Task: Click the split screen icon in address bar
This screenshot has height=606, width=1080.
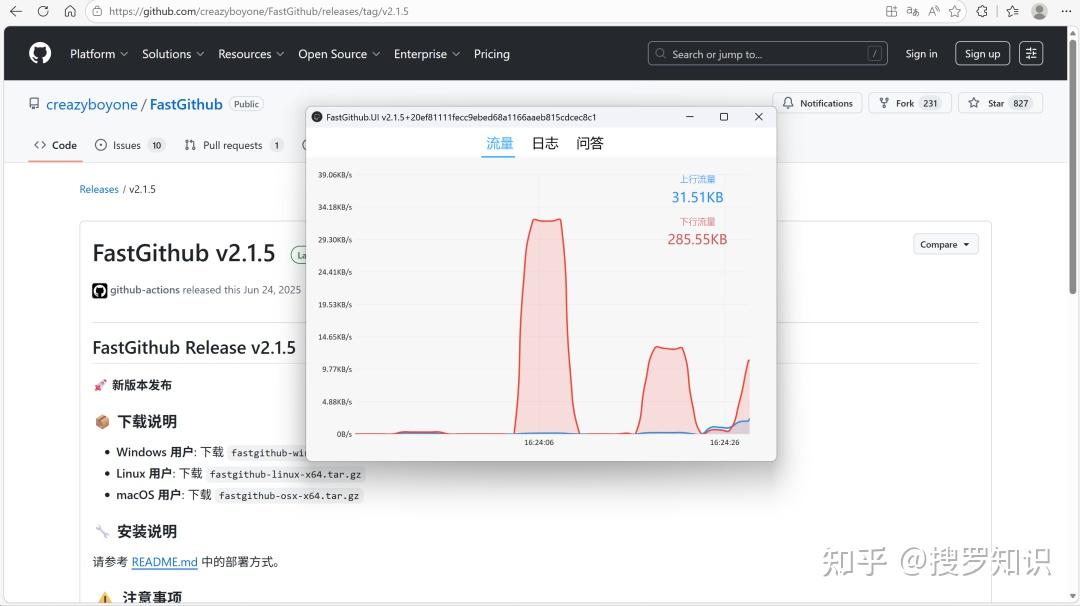Action: pos(891,11)
